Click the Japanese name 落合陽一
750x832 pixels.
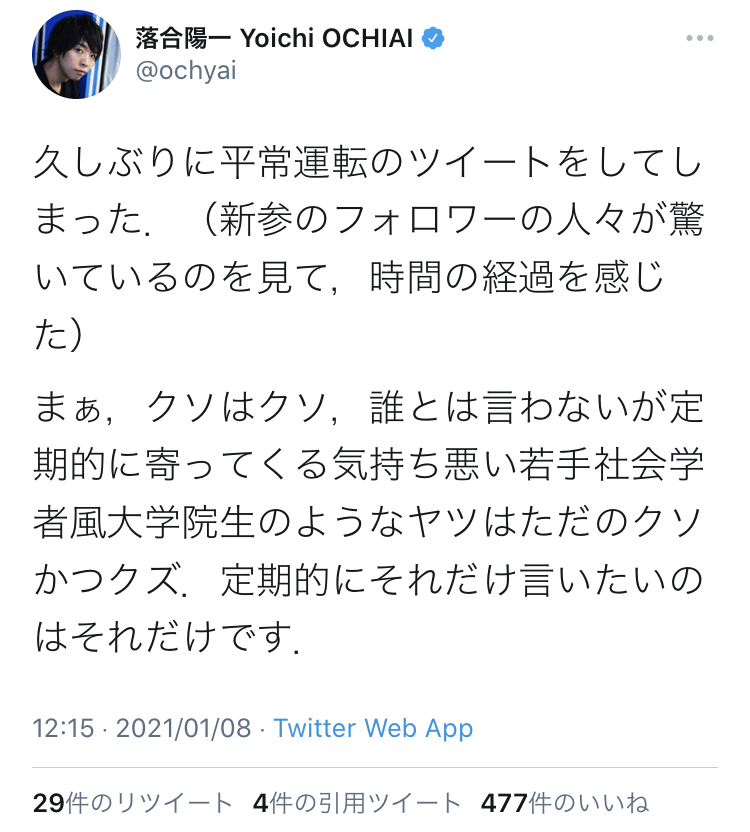click(x=176, y=40)
